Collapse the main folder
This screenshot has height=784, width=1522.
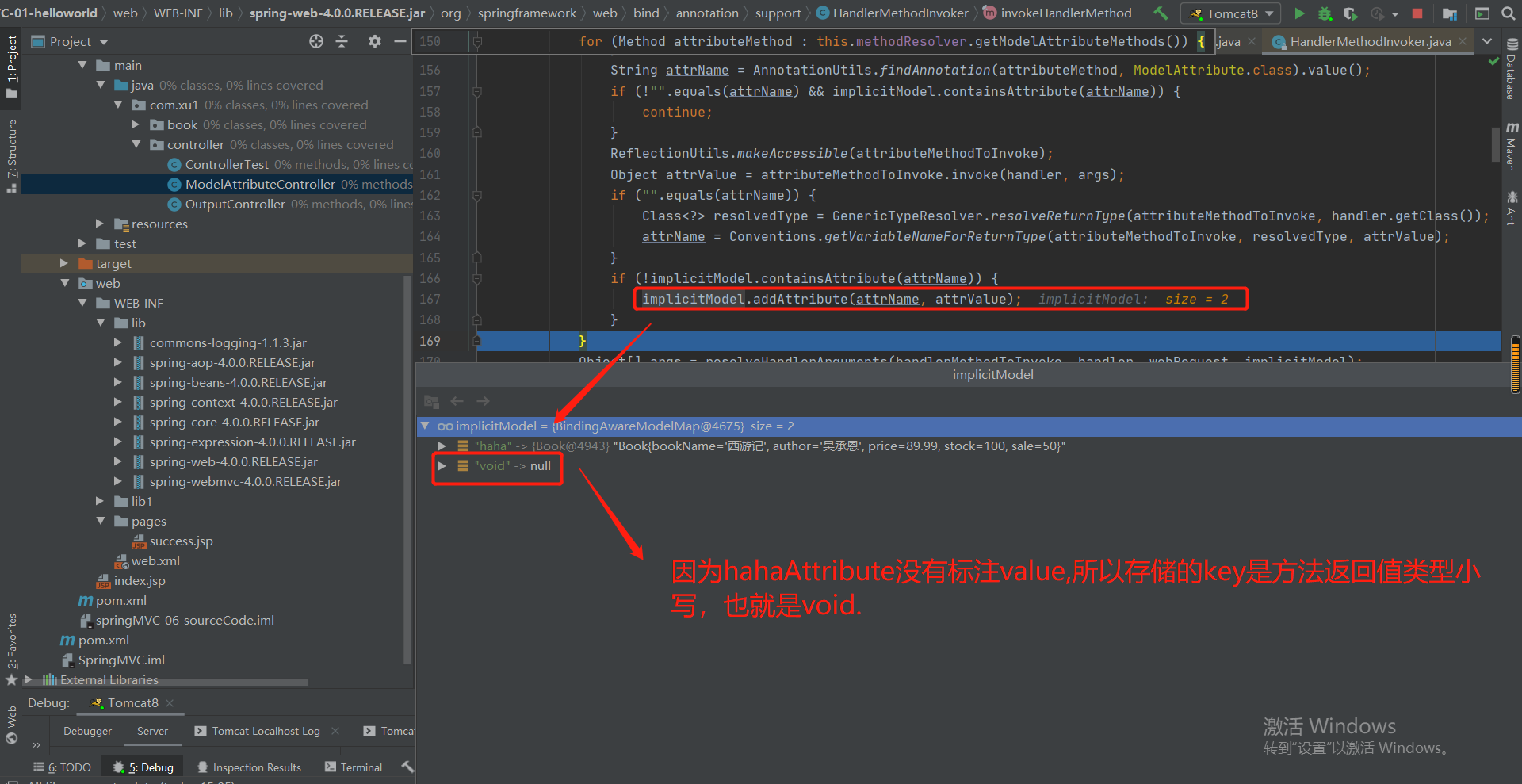coord(82,65)
